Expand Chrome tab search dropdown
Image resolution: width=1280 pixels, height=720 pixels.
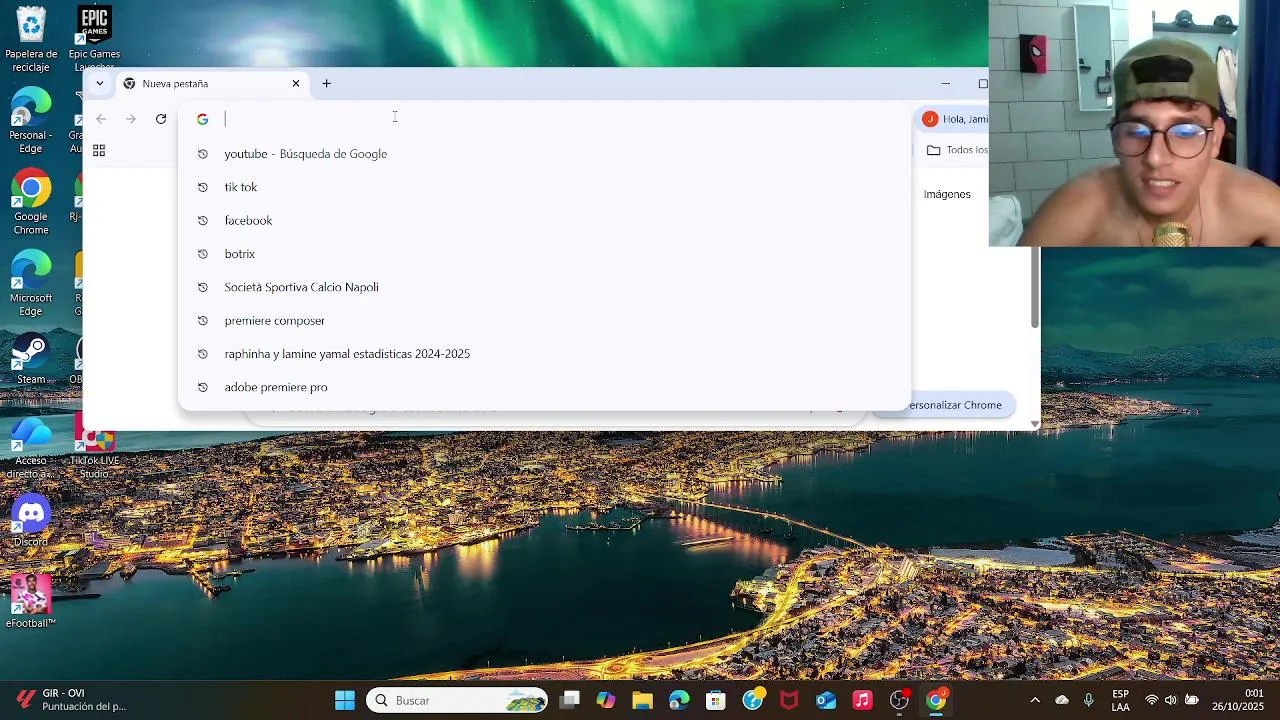(100, 84)
